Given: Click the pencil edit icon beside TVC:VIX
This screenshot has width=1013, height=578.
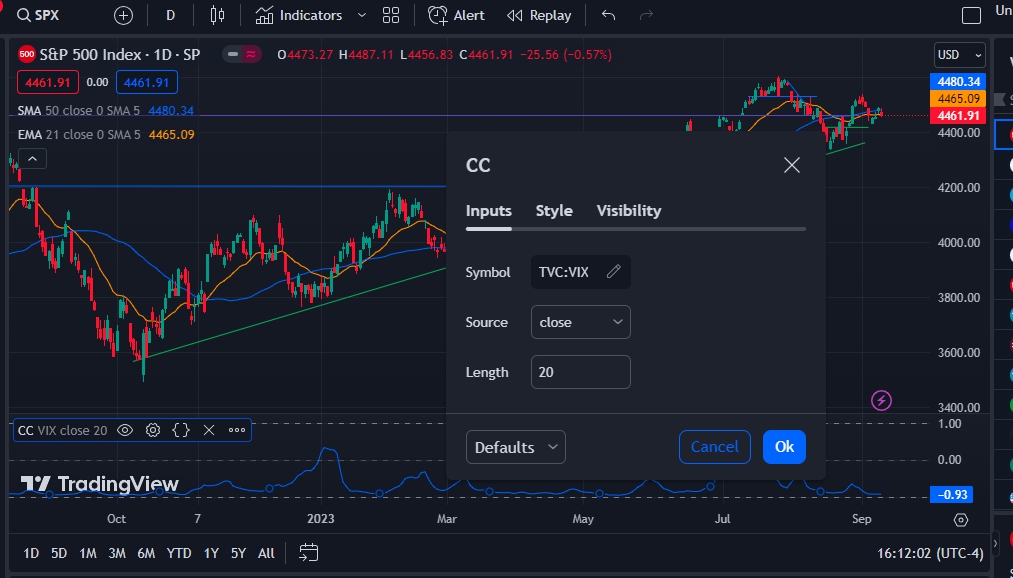Looking at the screenshot, I should pos(613,272).
